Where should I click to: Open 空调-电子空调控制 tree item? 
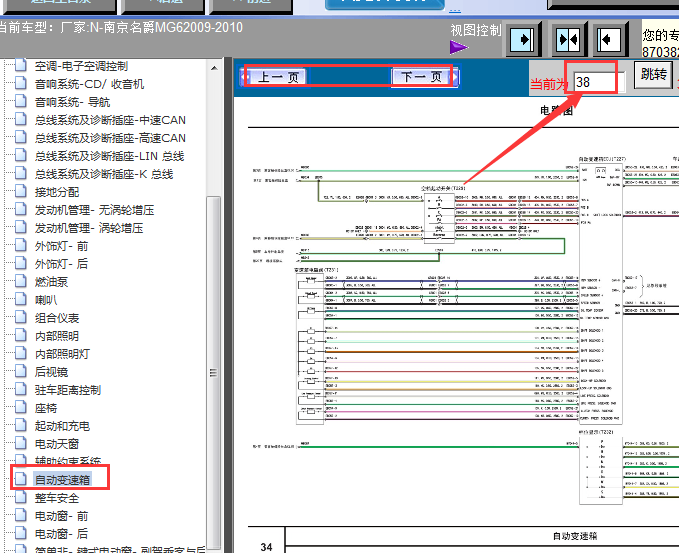pyautogui.click(x=81, y=66)
